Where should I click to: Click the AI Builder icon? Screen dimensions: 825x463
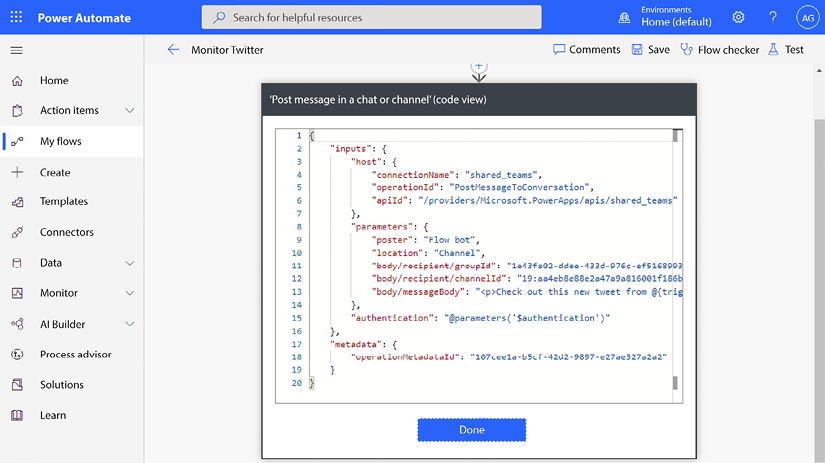[x=17, y=324]
